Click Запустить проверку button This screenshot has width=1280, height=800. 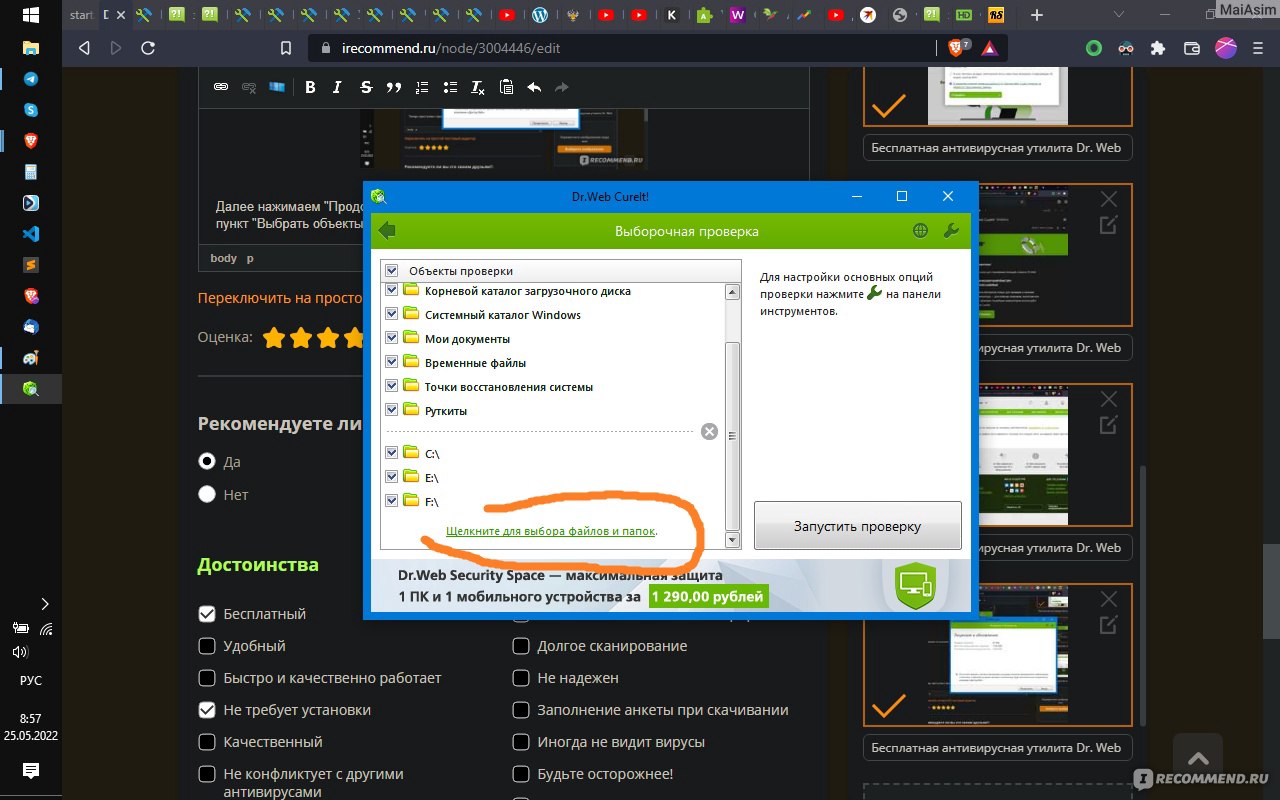pyautogui.click(x=857, y=526)
